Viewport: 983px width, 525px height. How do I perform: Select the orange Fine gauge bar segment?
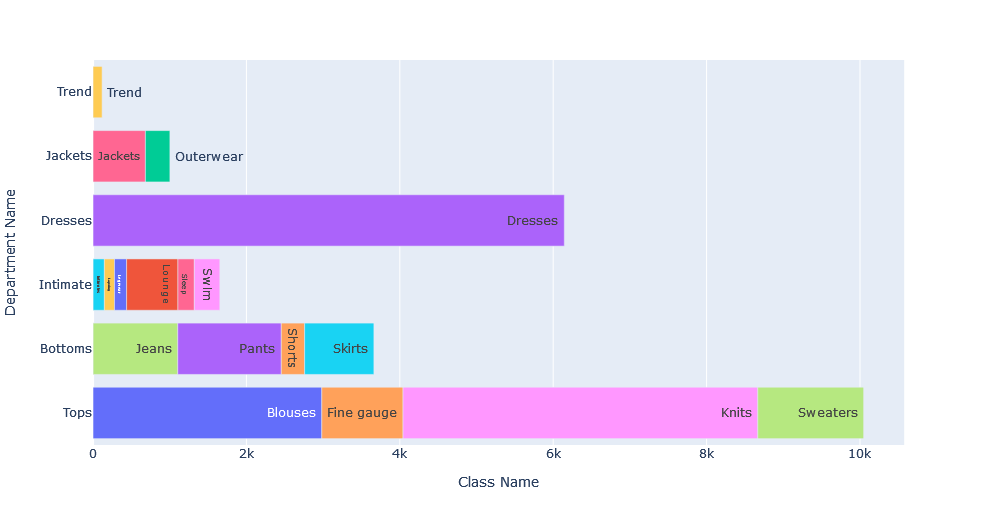click(361, 413)
